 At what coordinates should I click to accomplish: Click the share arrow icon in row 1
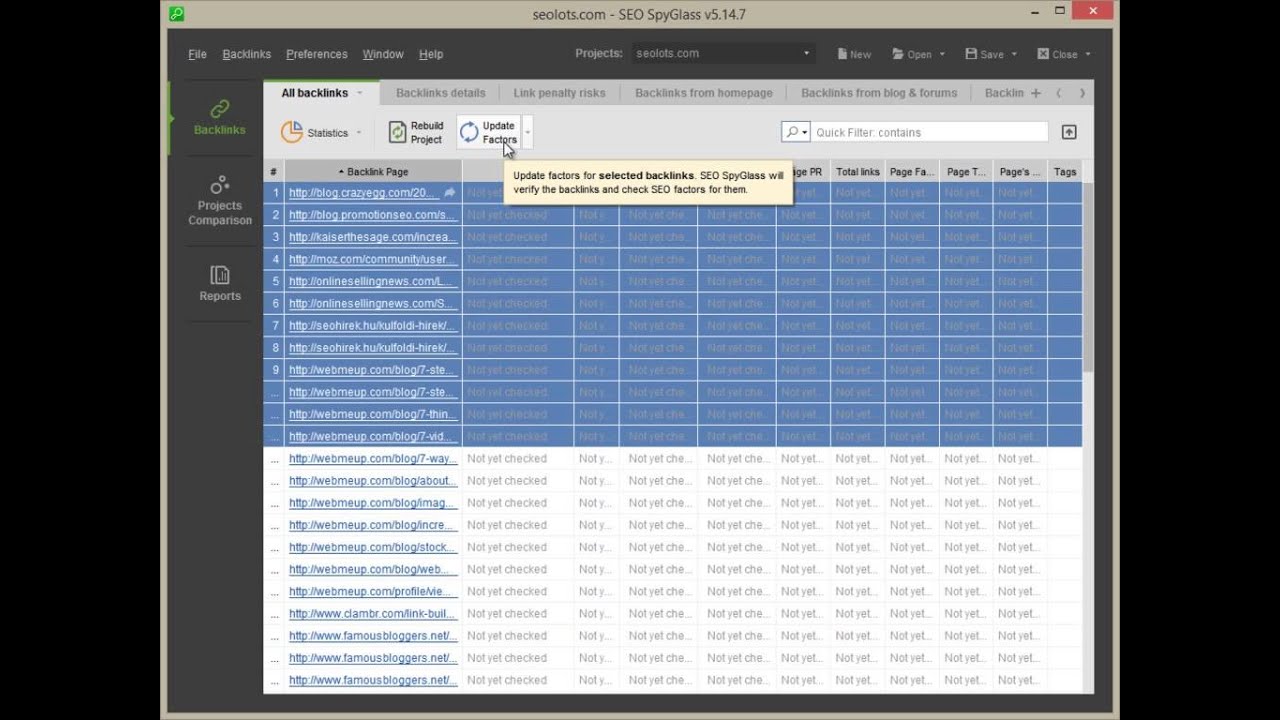click(449, 193)
